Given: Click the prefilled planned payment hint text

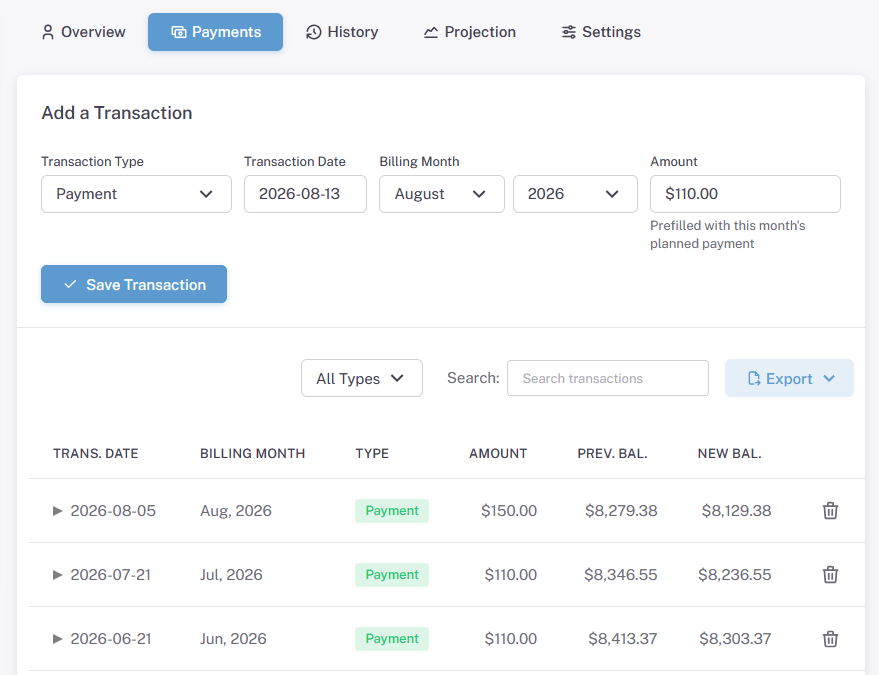Looking at the screenshot, I should coord(728,234).
